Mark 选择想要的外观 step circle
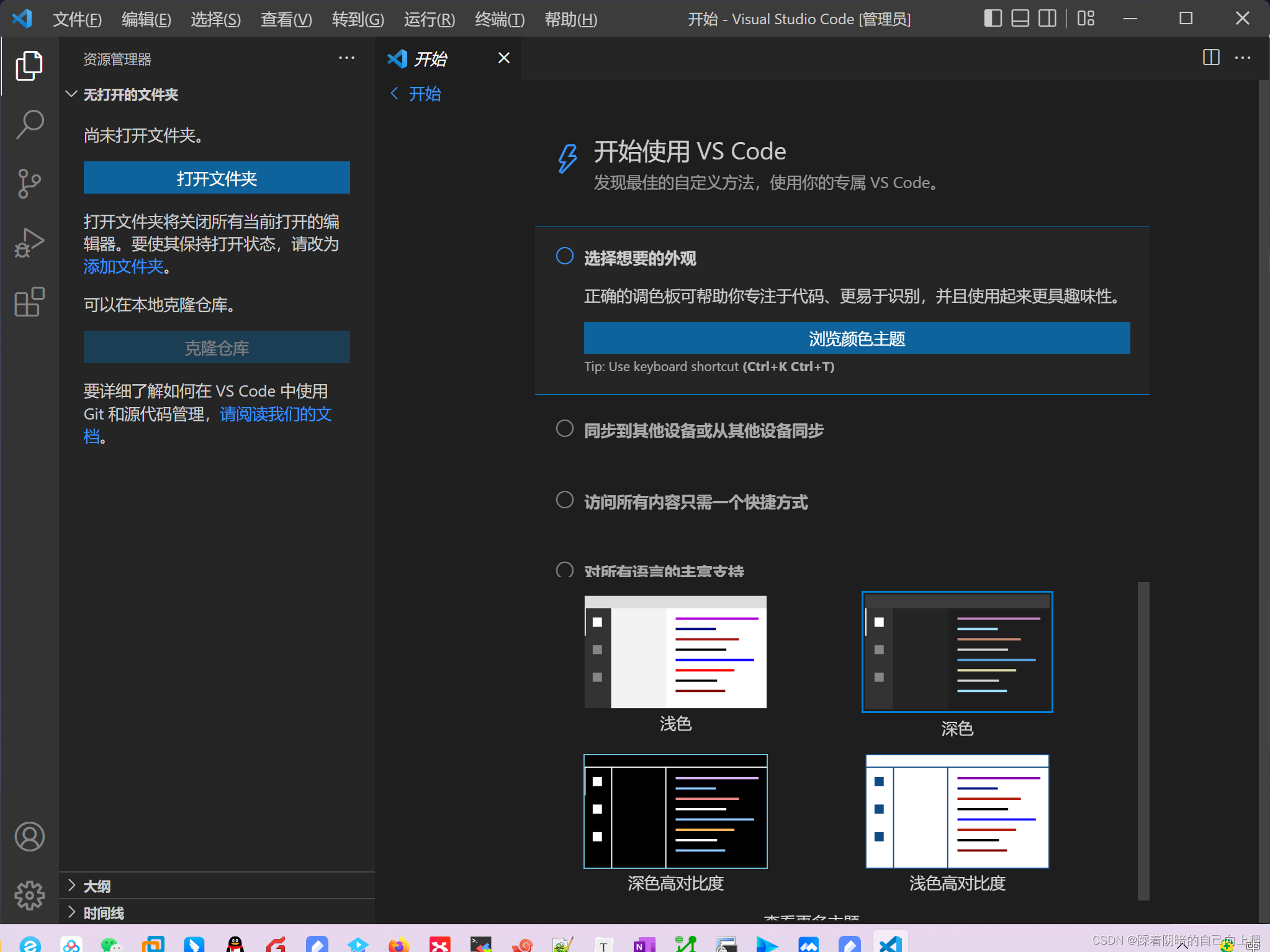This screenshot has width=1270, height=952. (564, 256)
